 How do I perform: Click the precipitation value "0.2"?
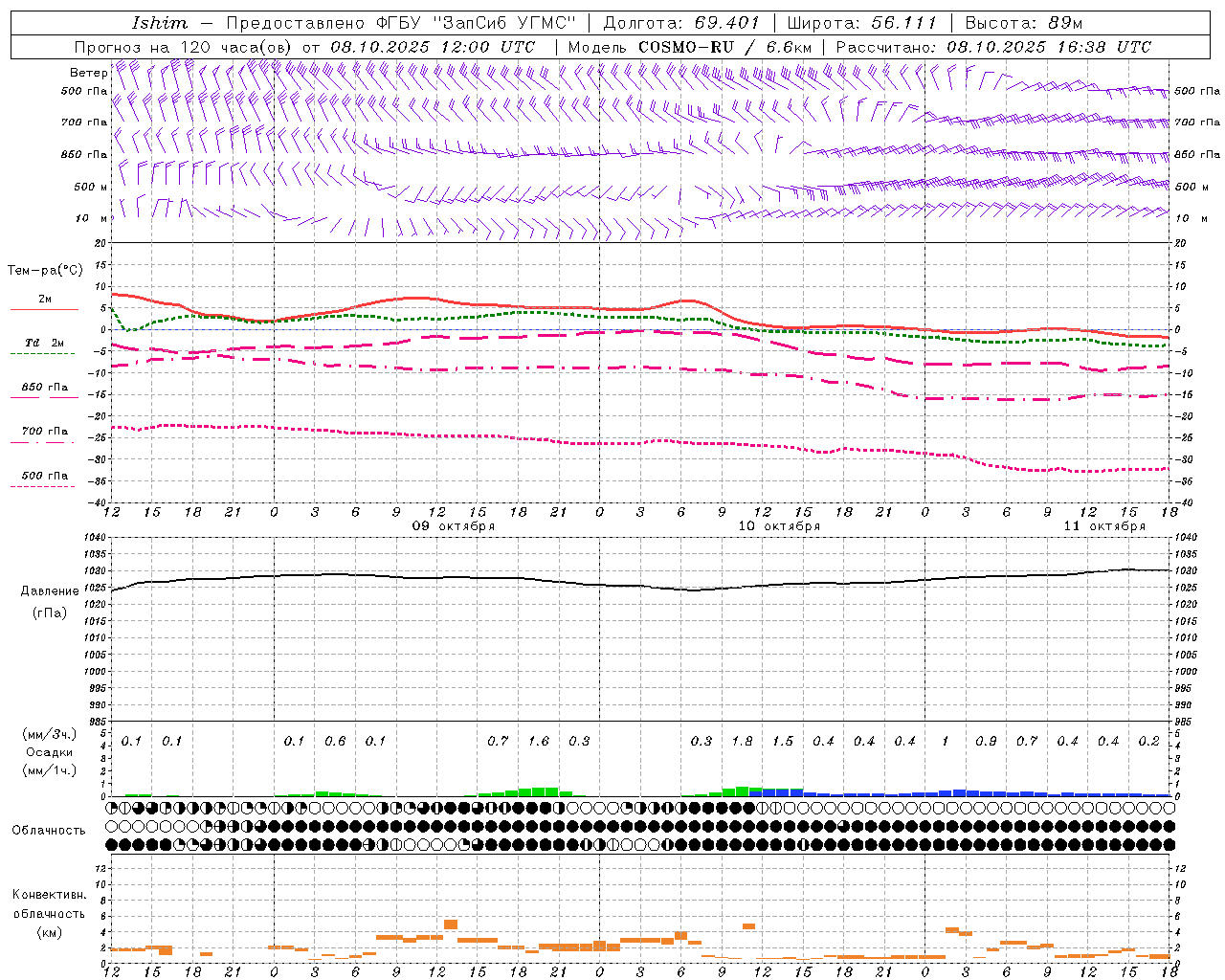click(x=1149, y=741)
